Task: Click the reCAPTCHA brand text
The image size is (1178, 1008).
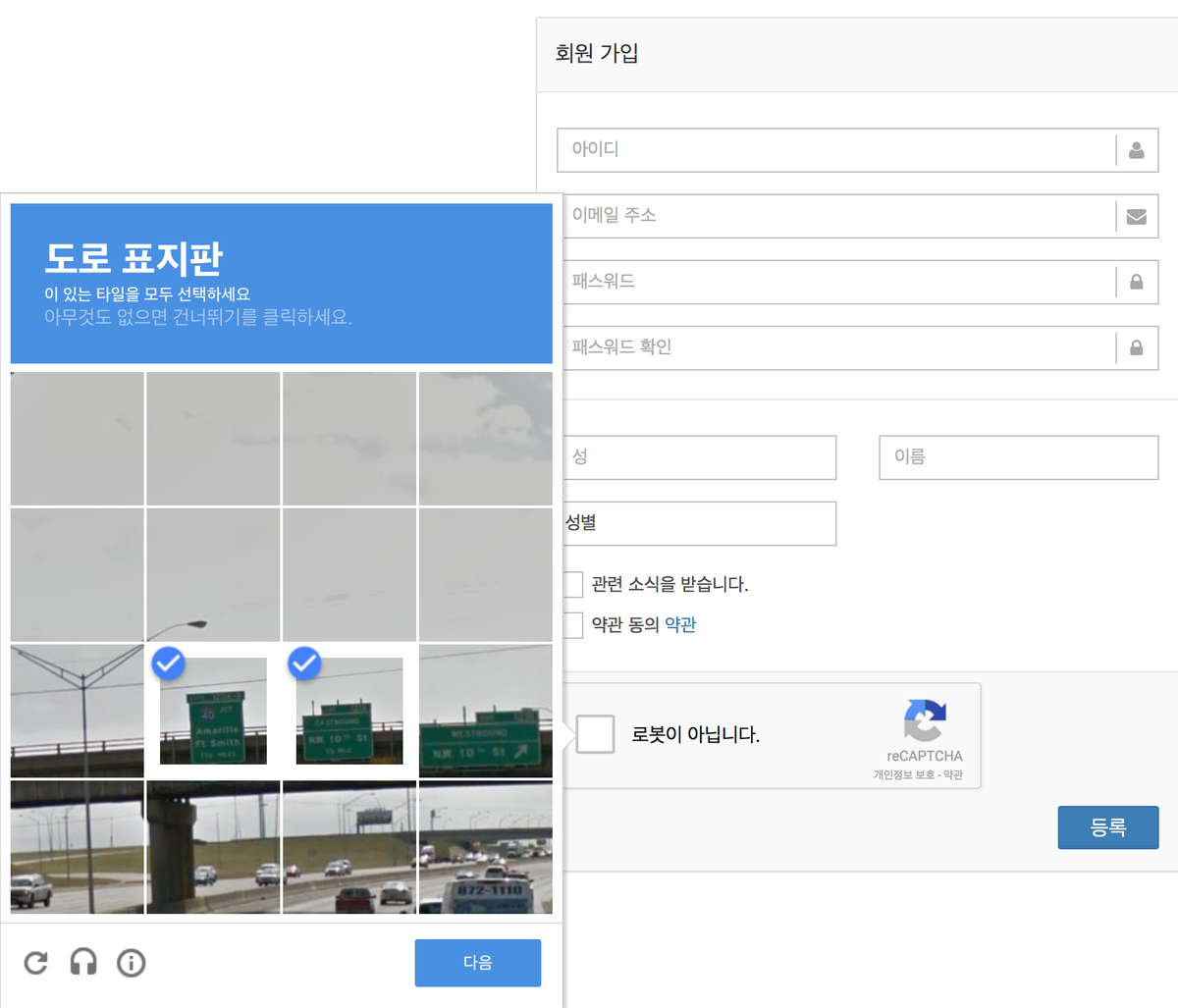Action: tap(925, 756)
